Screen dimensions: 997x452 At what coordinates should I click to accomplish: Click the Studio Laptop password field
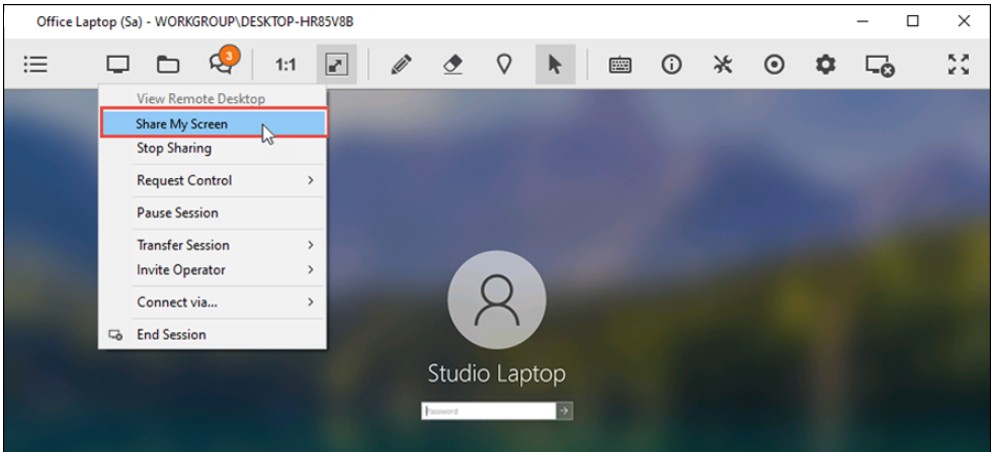[489, 411]
